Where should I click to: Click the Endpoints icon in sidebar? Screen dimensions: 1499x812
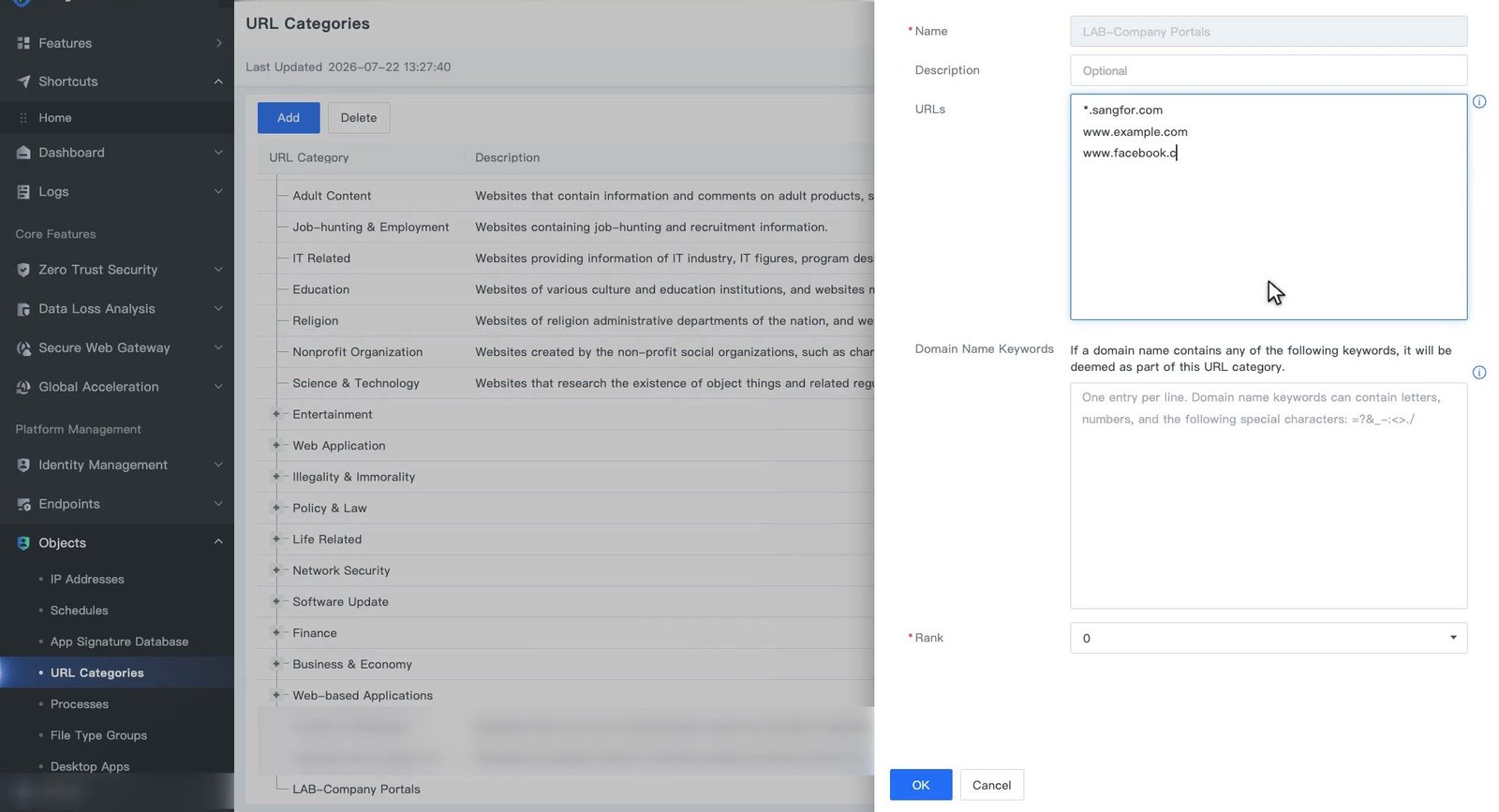click(x=23, y=504)
